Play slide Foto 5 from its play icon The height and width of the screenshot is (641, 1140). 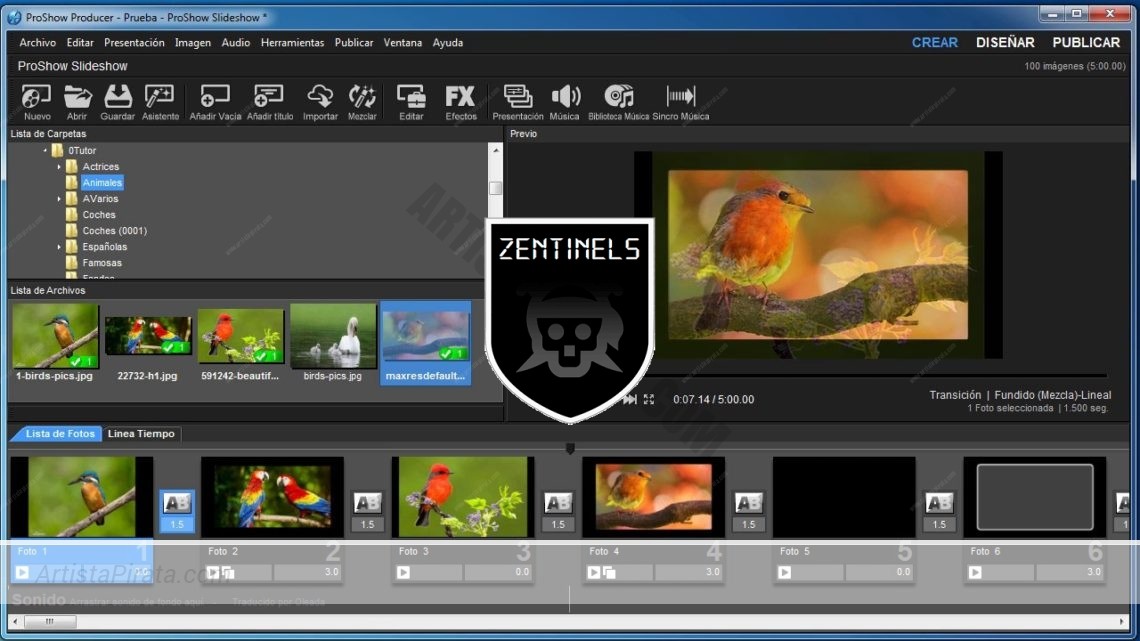coord(784,573)
